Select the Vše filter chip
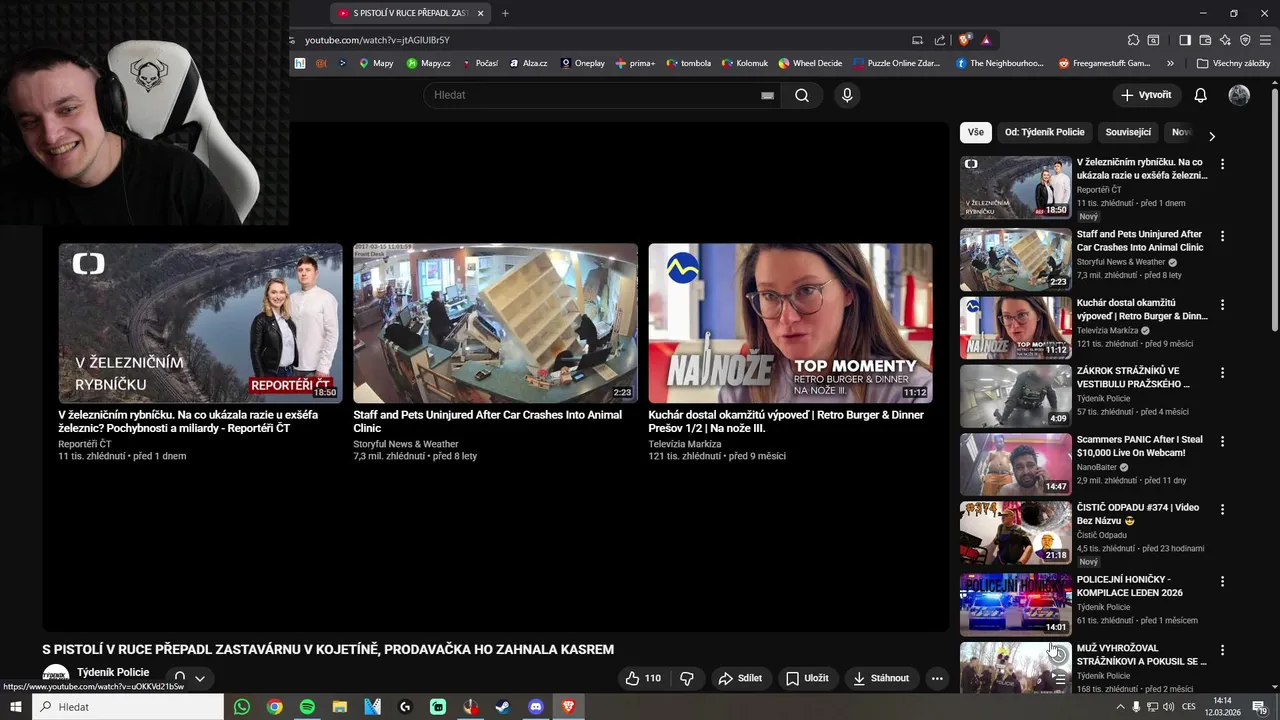Image resolution: width=1280 pixels, height=720 pixels. tap(975, 132)
